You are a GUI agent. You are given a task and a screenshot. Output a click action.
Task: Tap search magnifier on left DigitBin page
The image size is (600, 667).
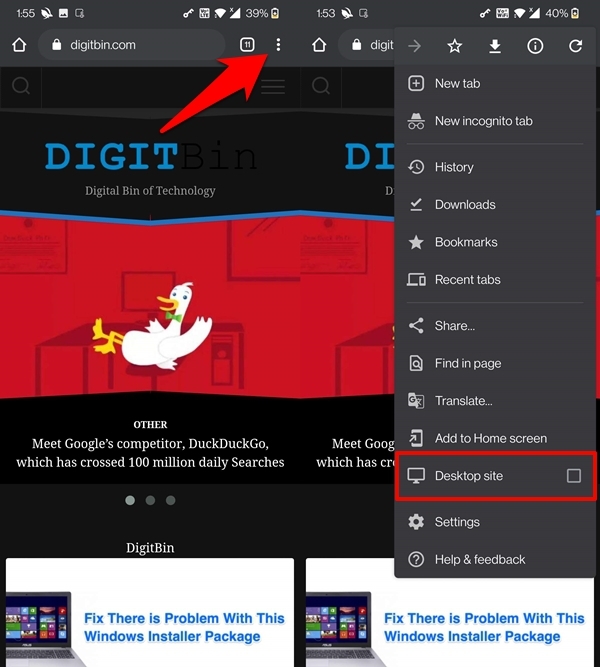coord(21,86)
